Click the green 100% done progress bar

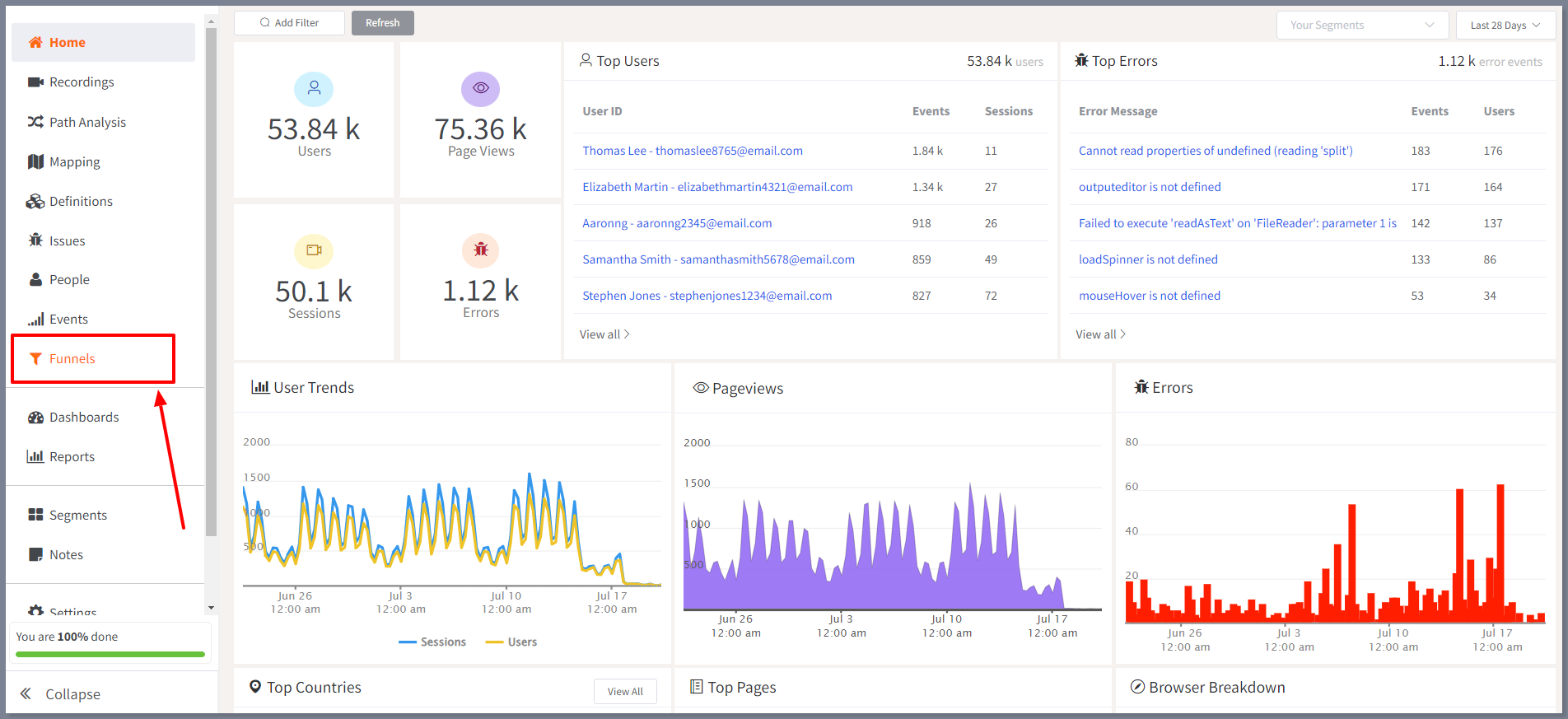tap(110, 654)
